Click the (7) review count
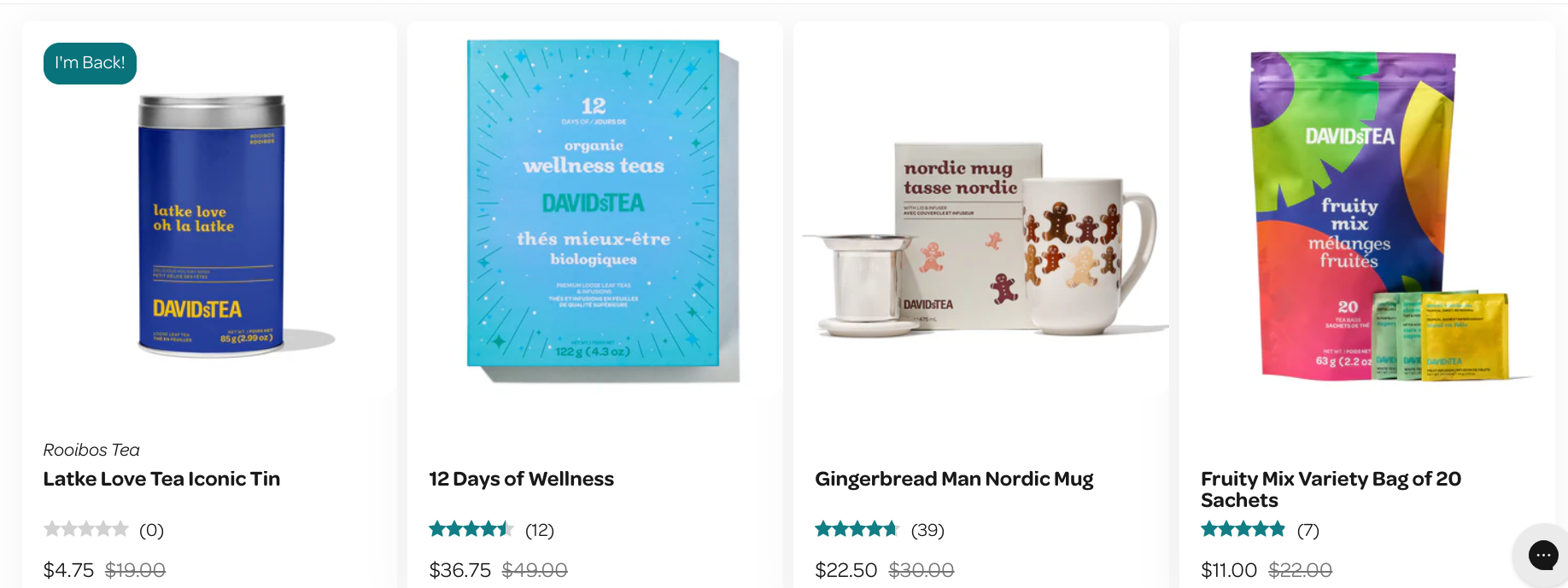Image resolution: width=1568 pixels, height=588 pixels. 1308,530
